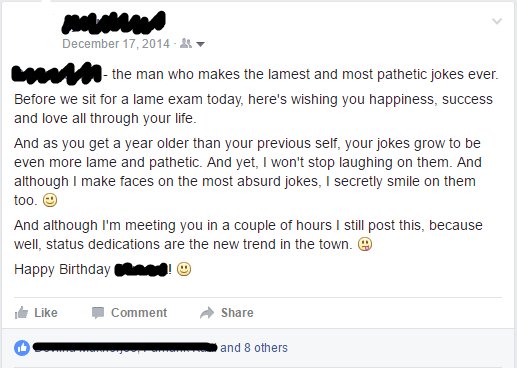Image resolution: width=517 pixels, height=368 pixels.
Task: Open the December 17, 2014 timestamp link
Action: [116, 43]
